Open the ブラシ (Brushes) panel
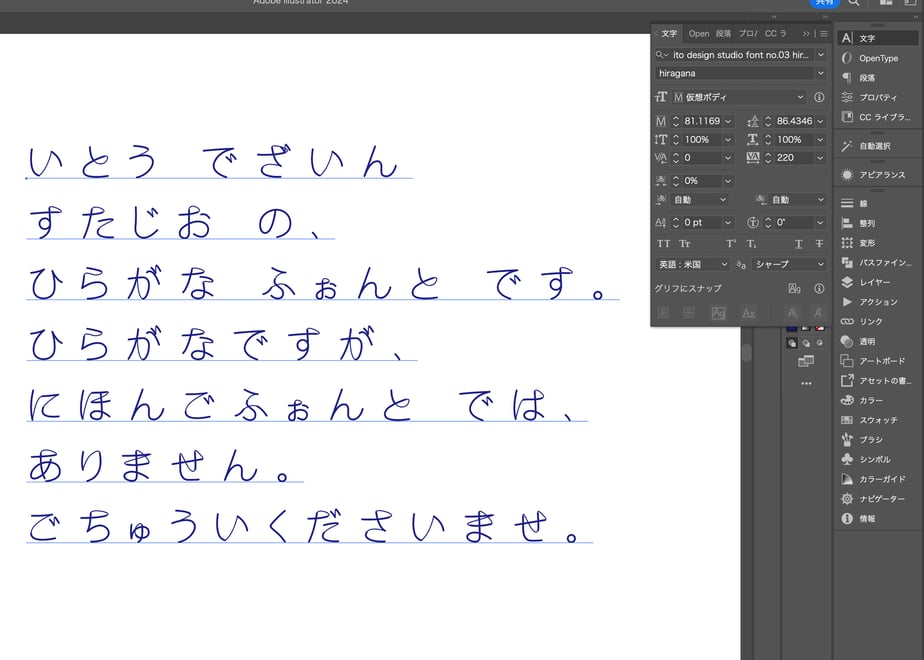 (x=877, y=440)
